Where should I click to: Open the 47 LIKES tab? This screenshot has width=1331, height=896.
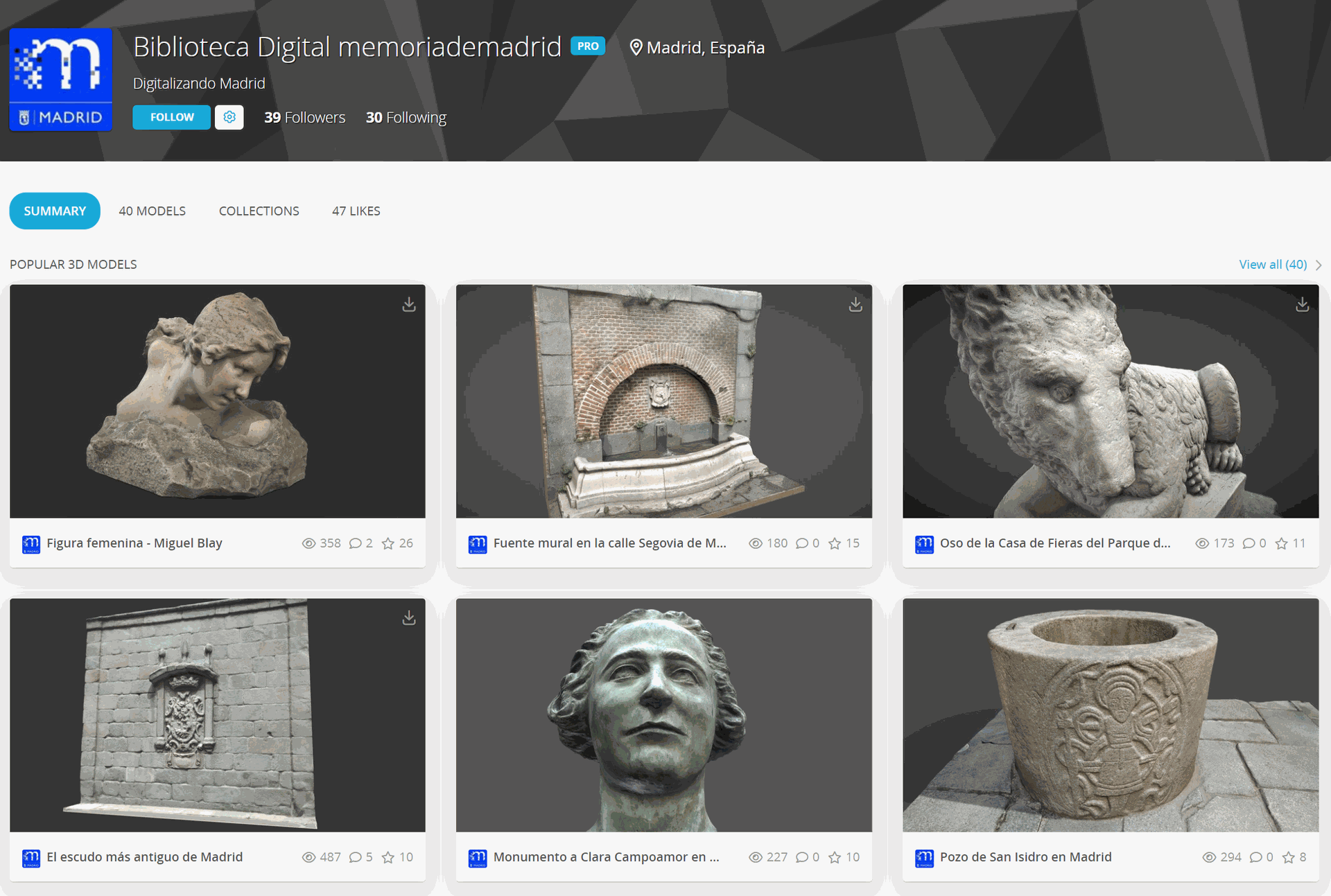[x=356, y=211]
